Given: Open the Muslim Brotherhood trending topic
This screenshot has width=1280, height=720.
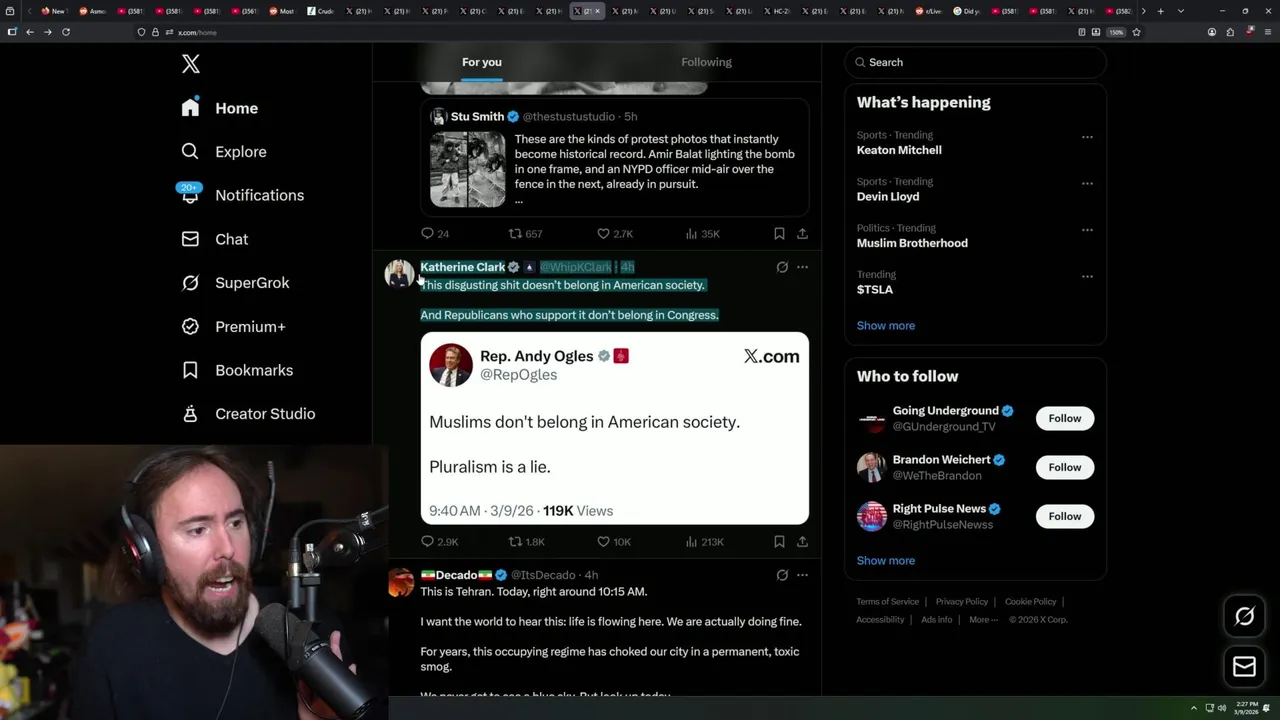Looking at the screenshot, I should tap(912, 243).
